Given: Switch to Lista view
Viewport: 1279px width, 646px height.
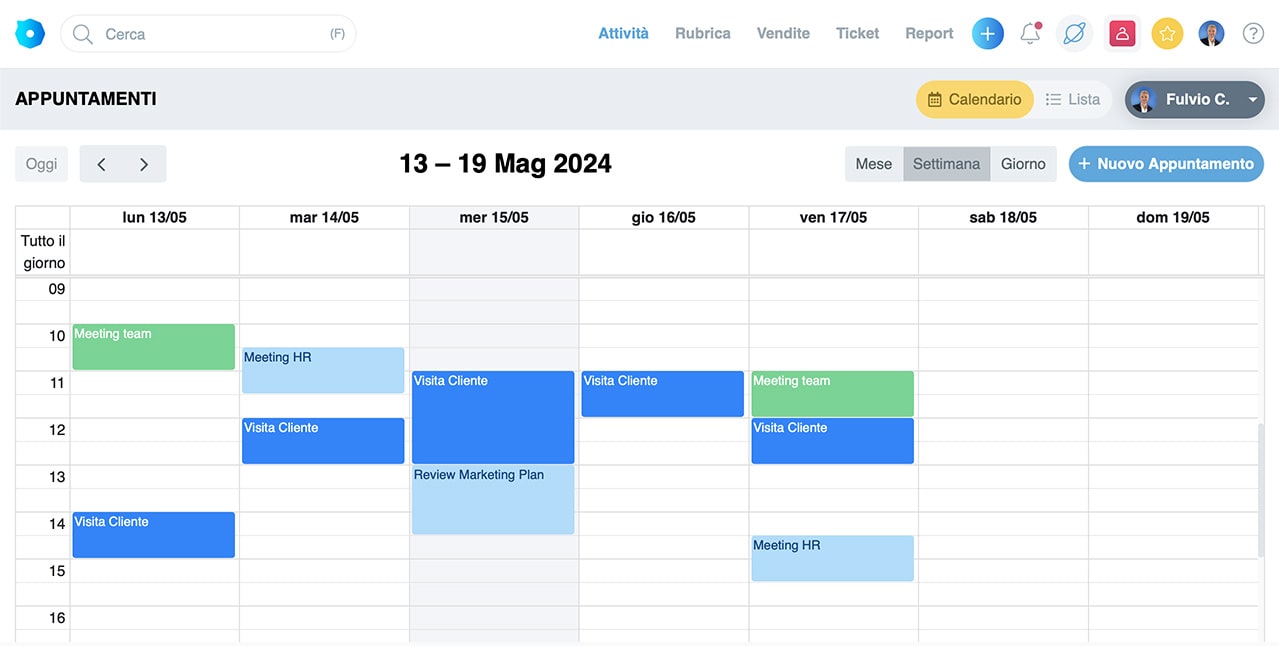Looking at the screenshot, I should tap(1072, 99).
